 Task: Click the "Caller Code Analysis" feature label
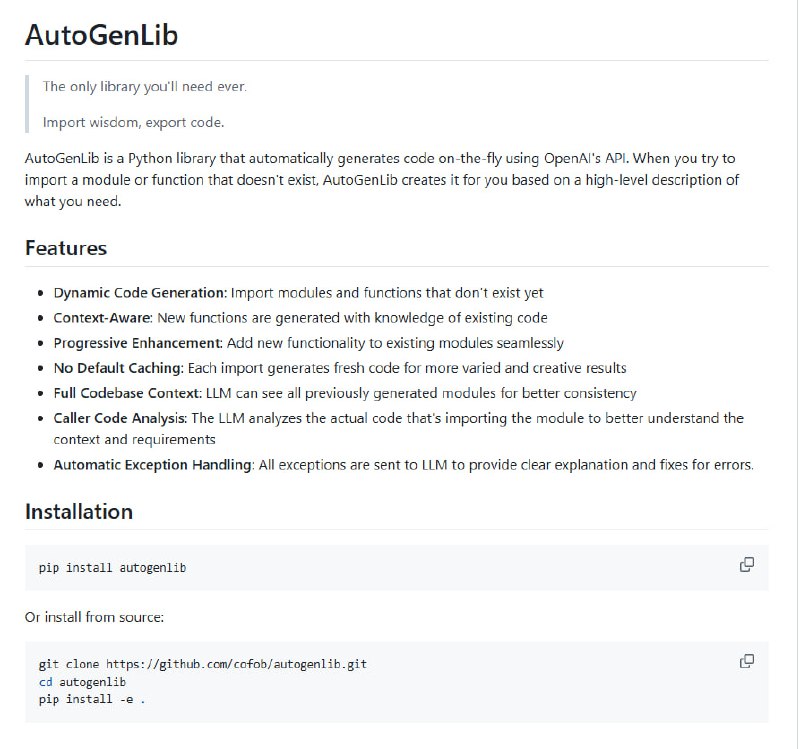(120, 418)
